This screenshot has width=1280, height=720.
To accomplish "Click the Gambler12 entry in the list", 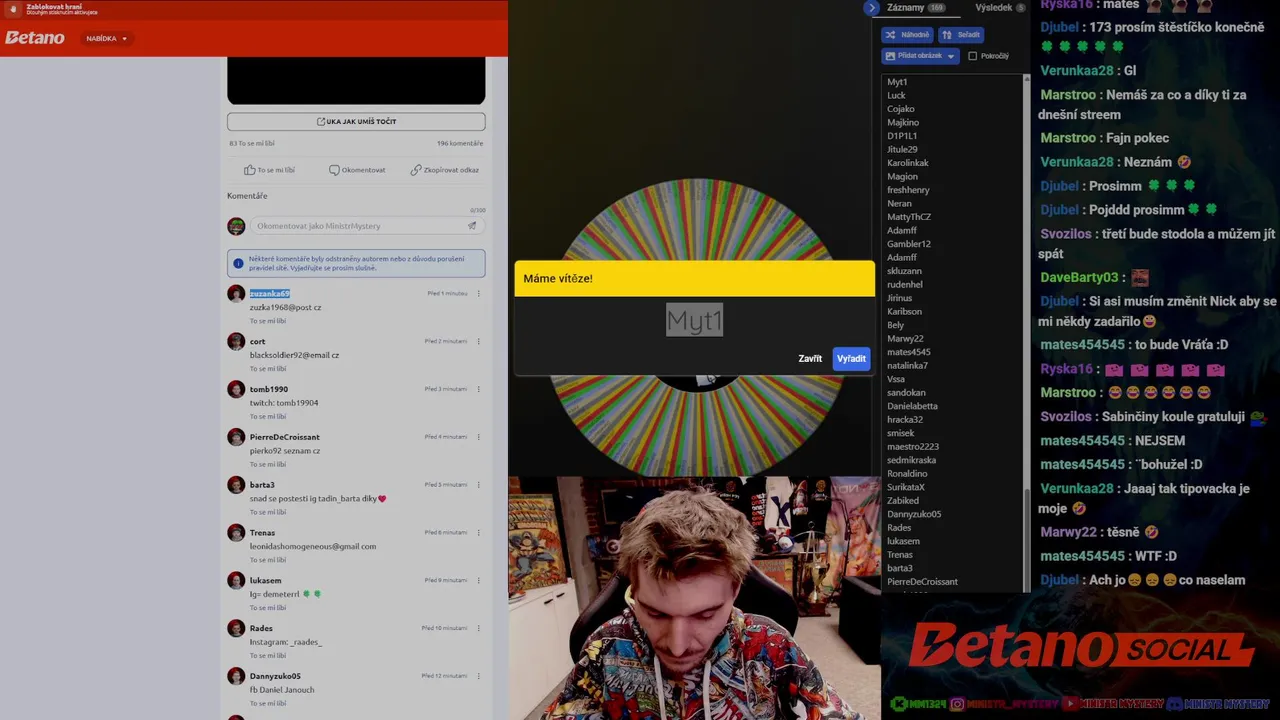I will tap(909, 244).
